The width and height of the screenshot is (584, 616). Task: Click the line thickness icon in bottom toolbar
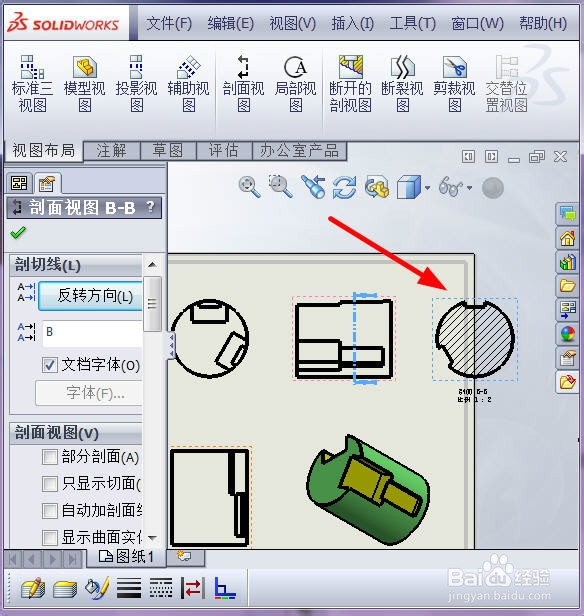click(x=129, y=588)
